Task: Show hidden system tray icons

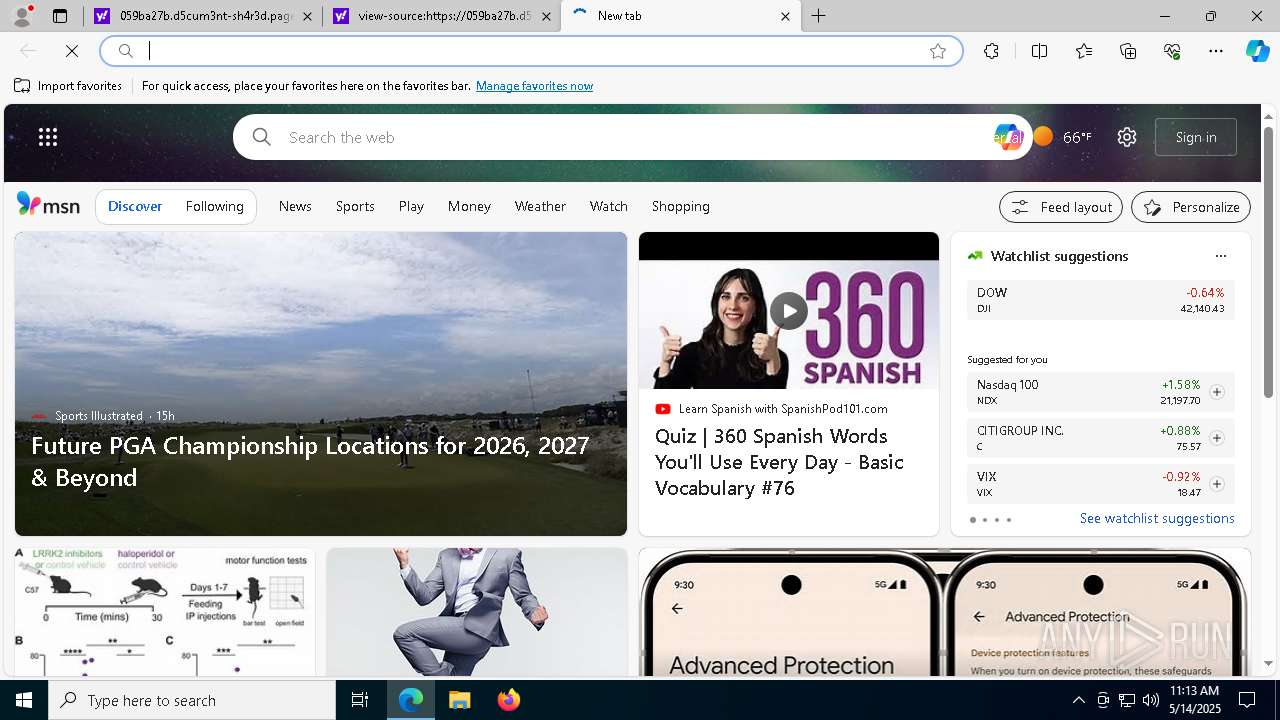Action: click(1078, 700)
